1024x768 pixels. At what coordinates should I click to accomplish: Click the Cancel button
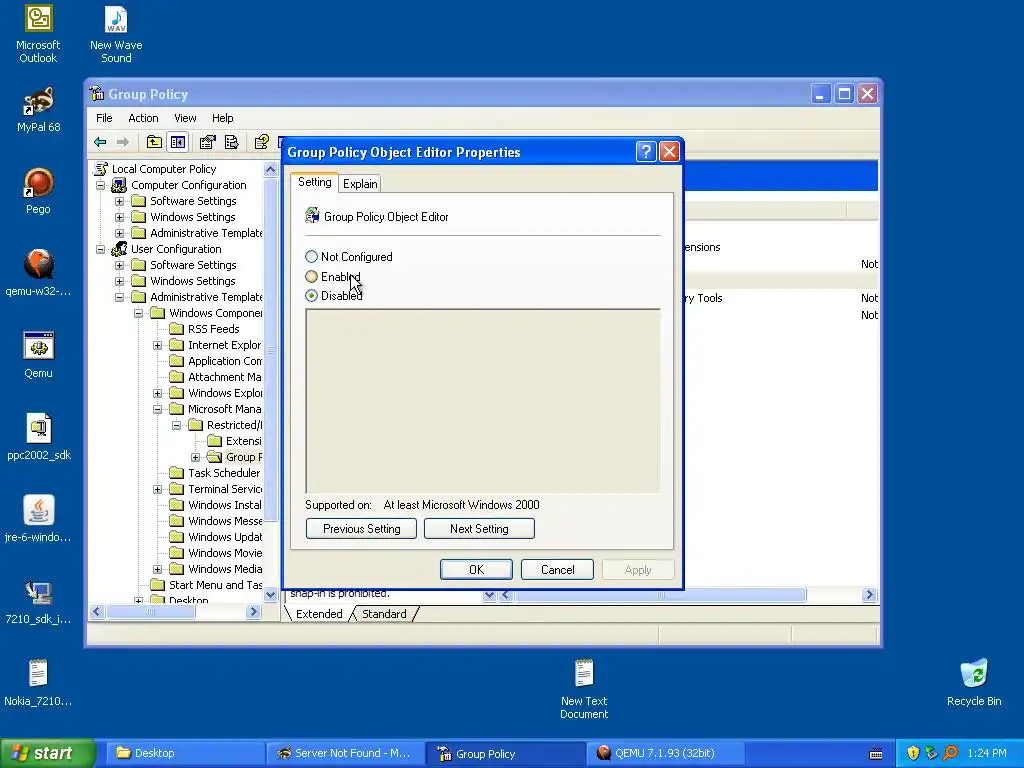click(x=557, y=569)
